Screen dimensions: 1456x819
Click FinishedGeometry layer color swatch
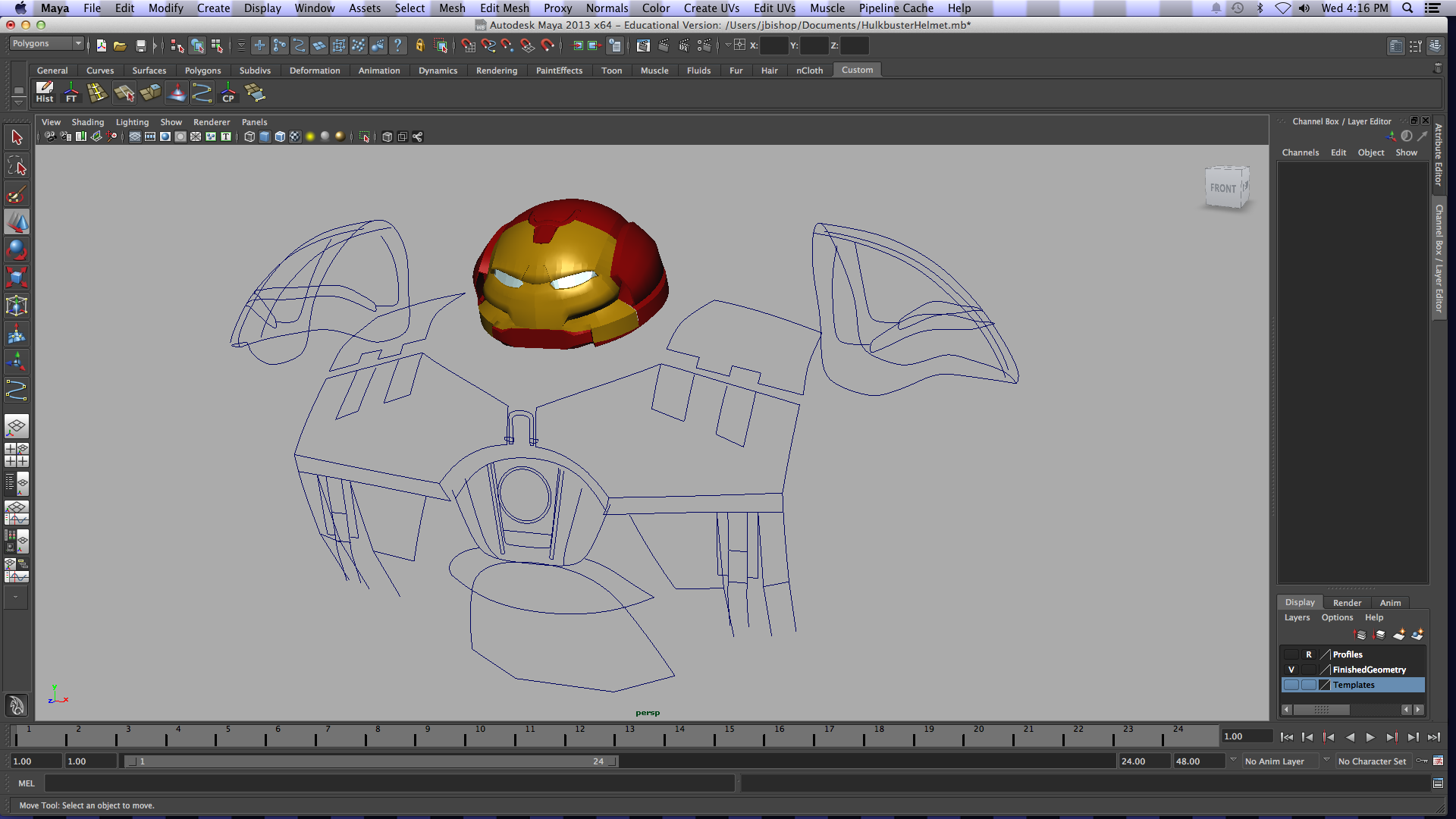click(1325, 670)
